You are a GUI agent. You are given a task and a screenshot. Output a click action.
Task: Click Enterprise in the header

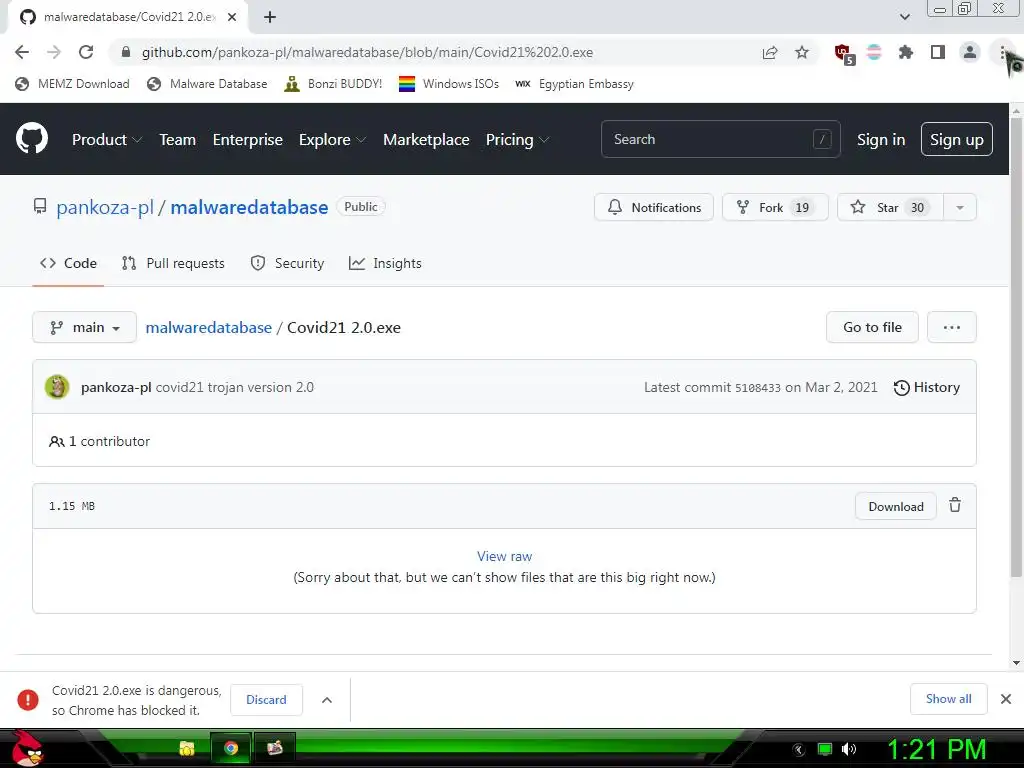(248, 140)
